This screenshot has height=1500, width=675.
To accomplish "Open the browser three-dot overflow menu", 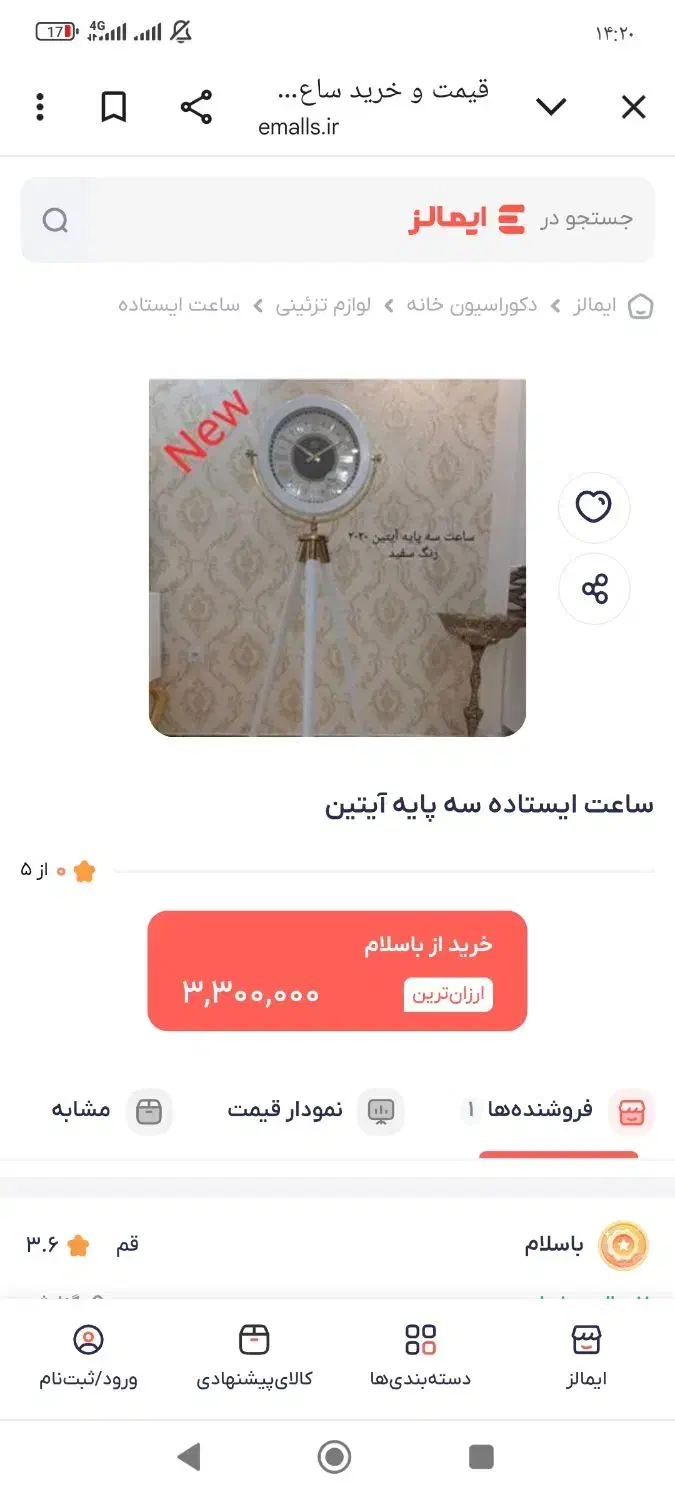I will pos(40,107).
